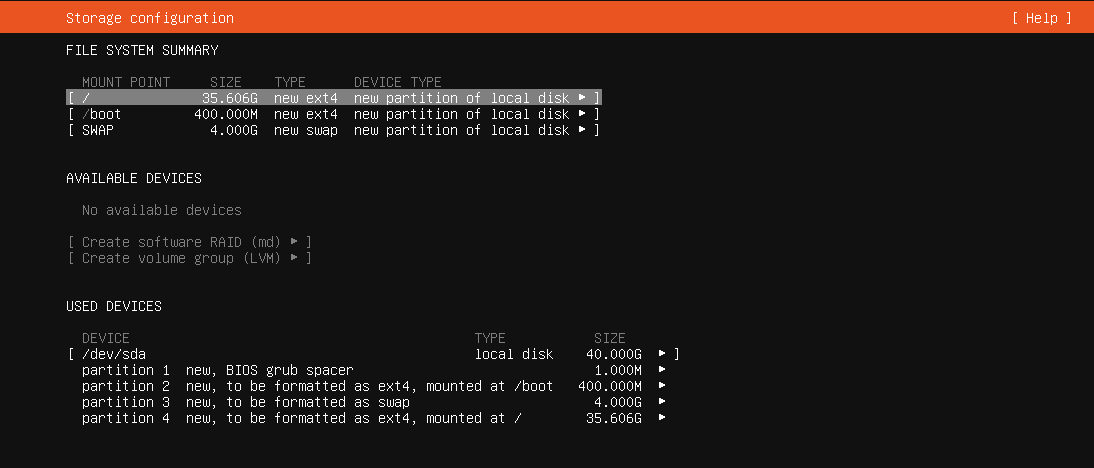The height and width of the screenshot is (468, 1094).
Task: Select the /dev/sda local disk entry
Action: point(373,354)
